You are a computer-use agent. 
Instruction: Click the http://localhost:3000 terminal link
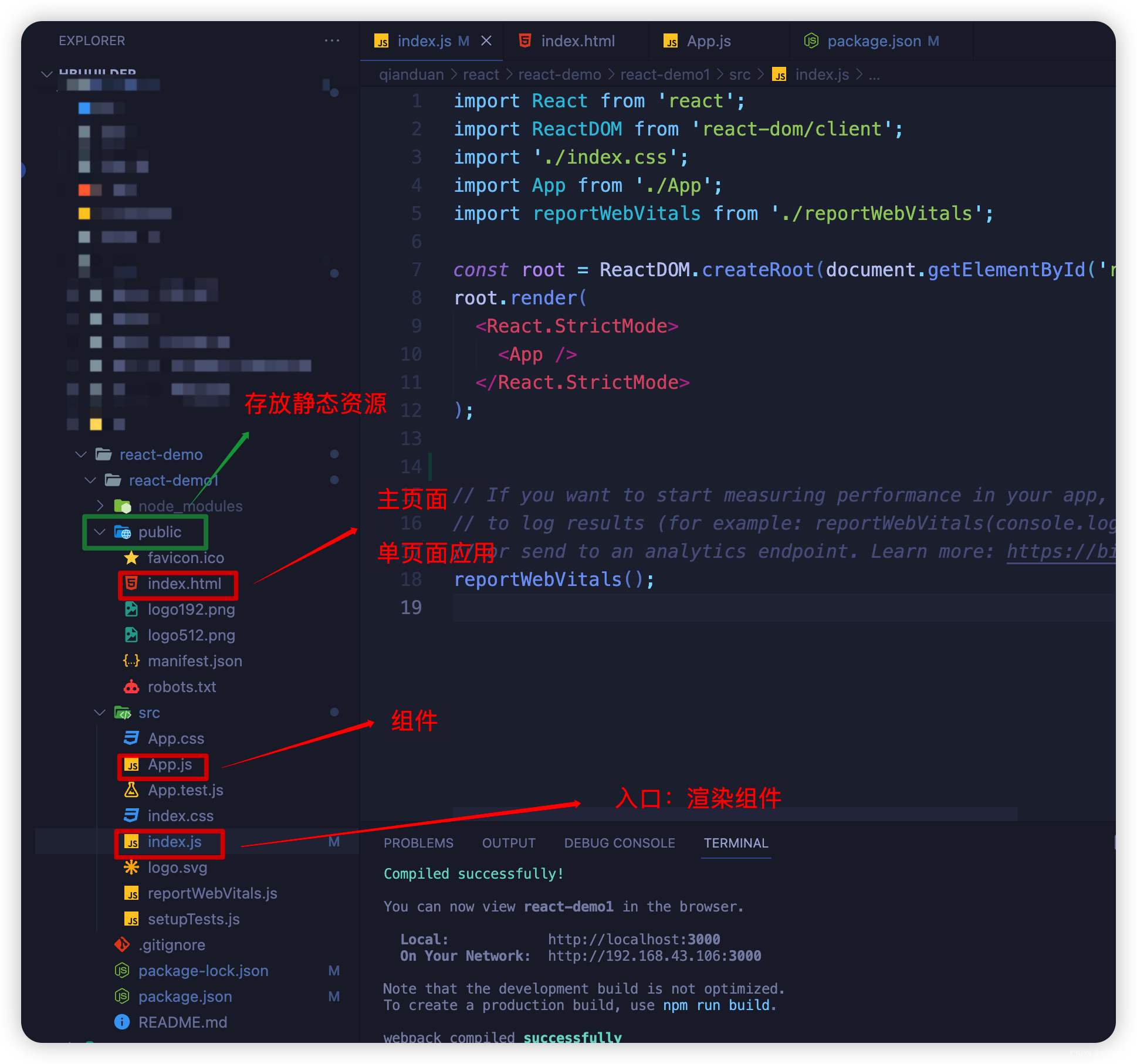(634, 939)
